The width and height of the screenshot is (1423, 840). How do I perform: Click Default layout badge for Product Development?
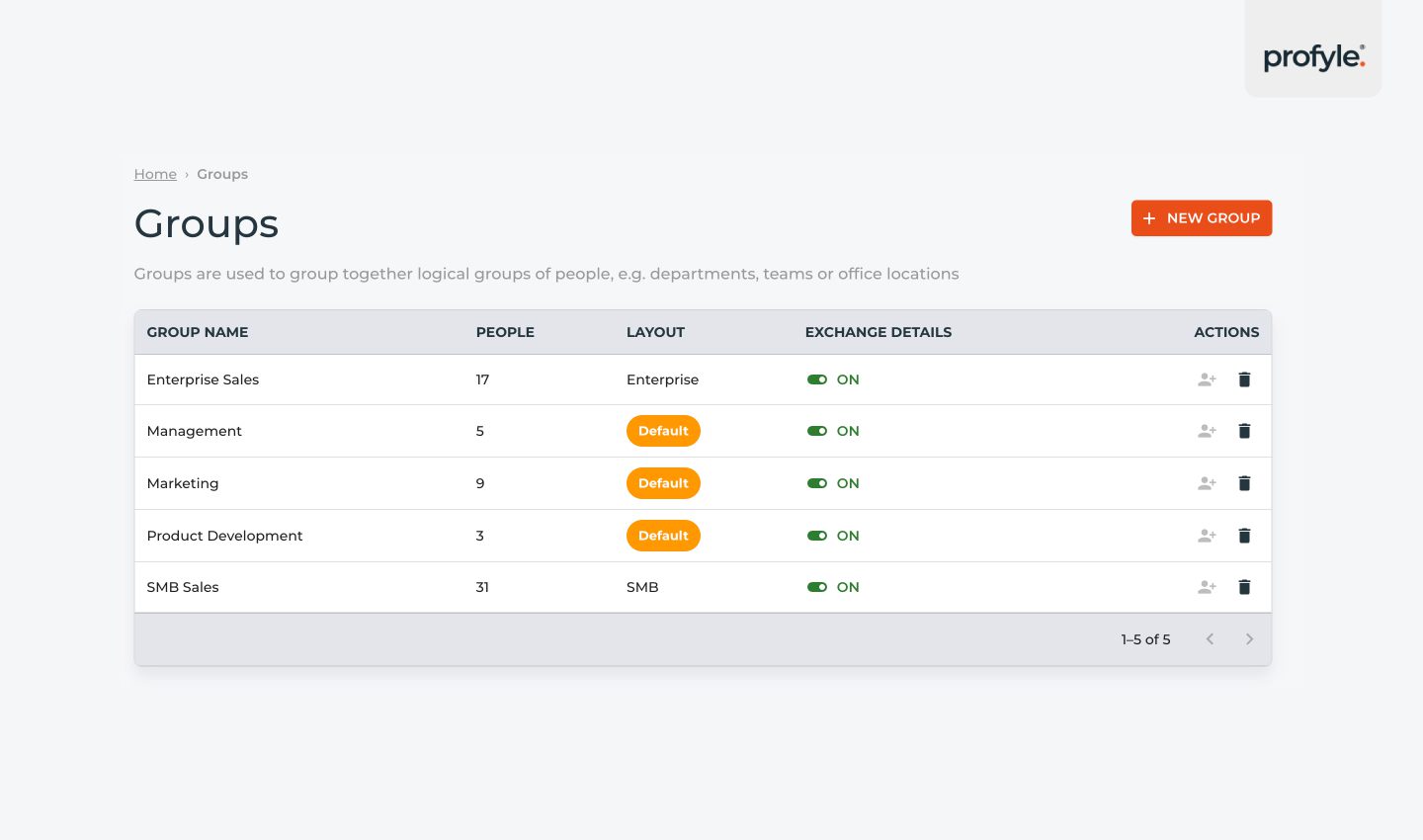(663, 536)
